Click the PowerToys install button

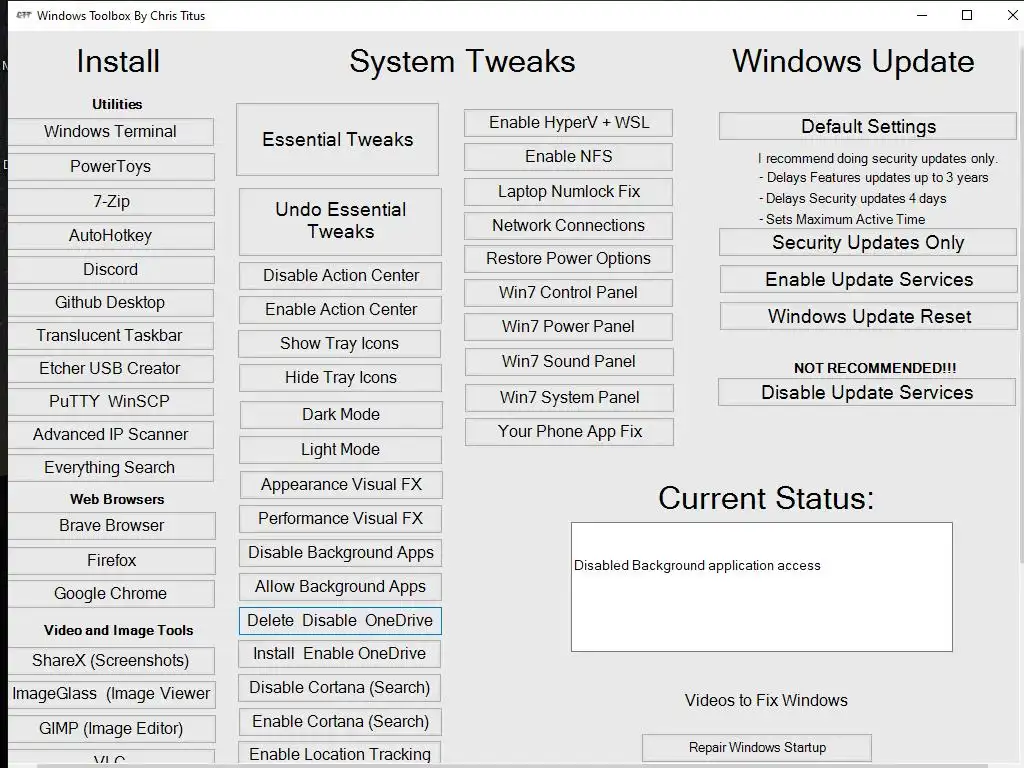click(x=111, y=167)
